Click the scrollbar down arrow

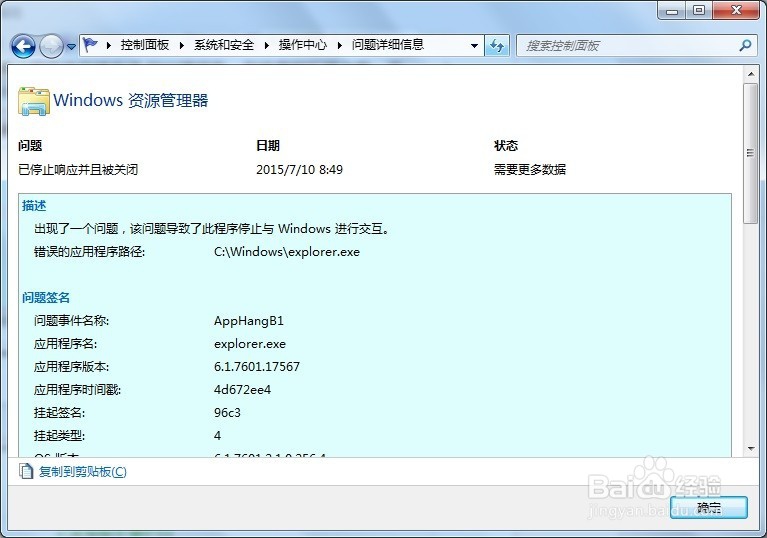point(751,448)
